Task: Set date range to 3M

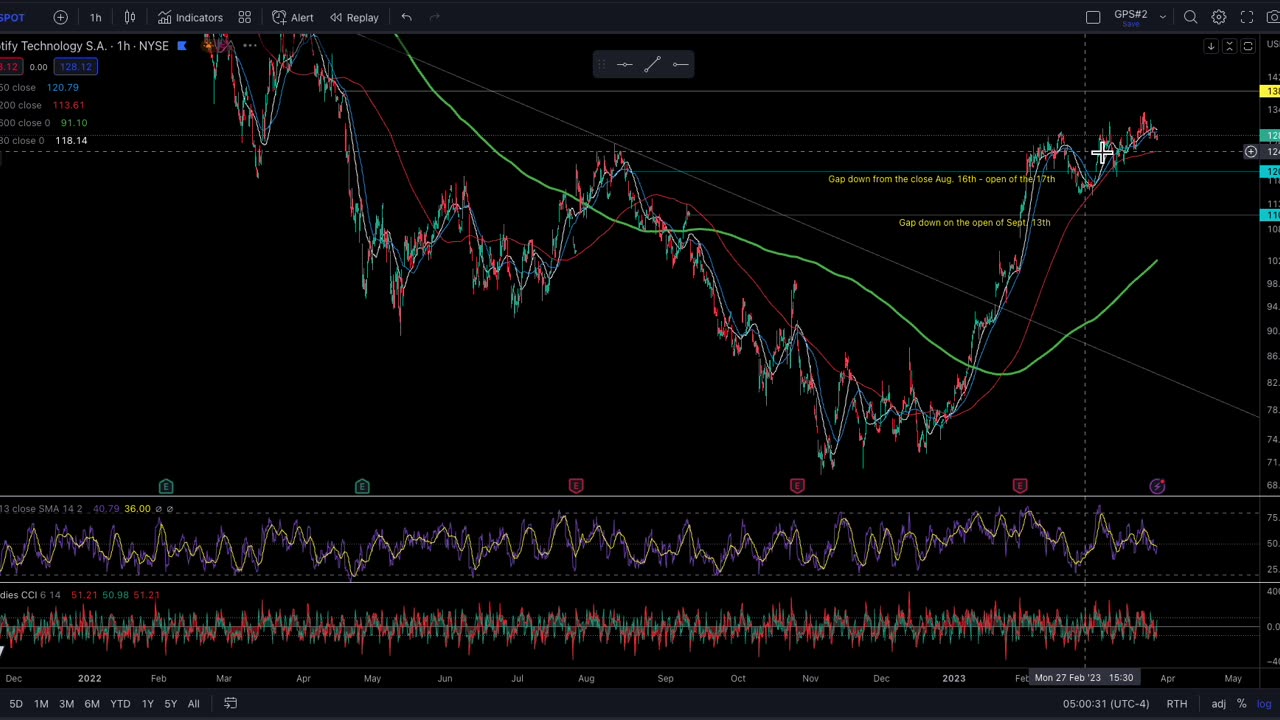Action: [66, 704]
